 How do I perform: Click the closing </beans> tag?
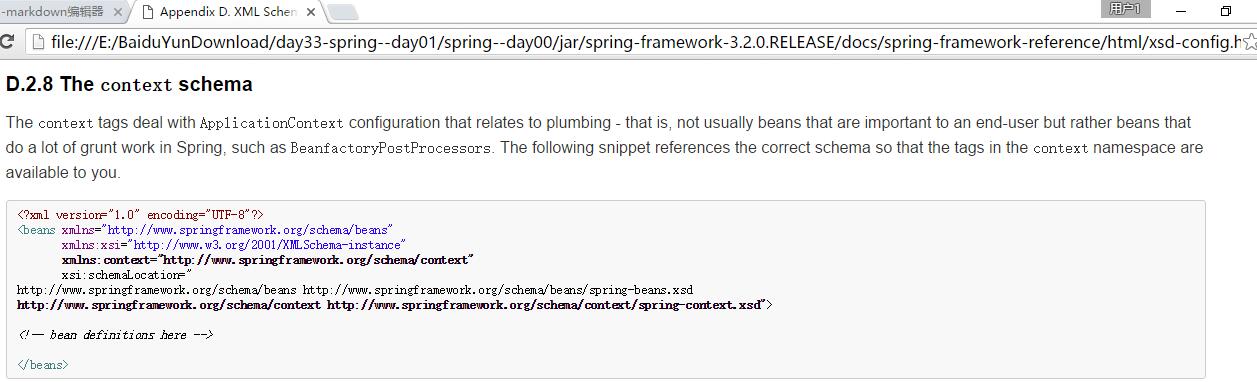point(43,365)
